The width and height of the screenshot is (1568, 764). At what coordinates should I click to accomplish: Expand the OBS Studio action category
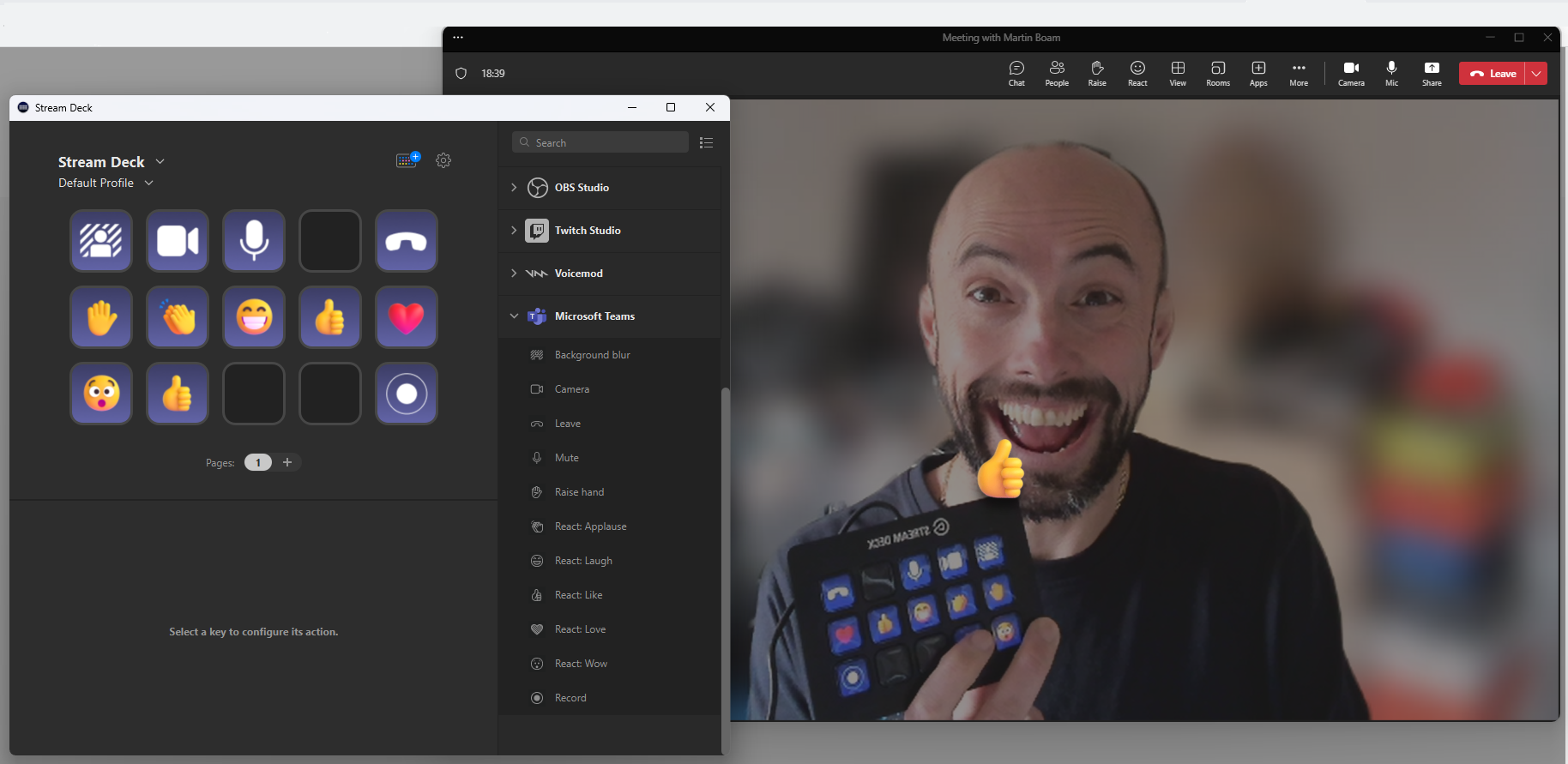click(x=514, y=188)
